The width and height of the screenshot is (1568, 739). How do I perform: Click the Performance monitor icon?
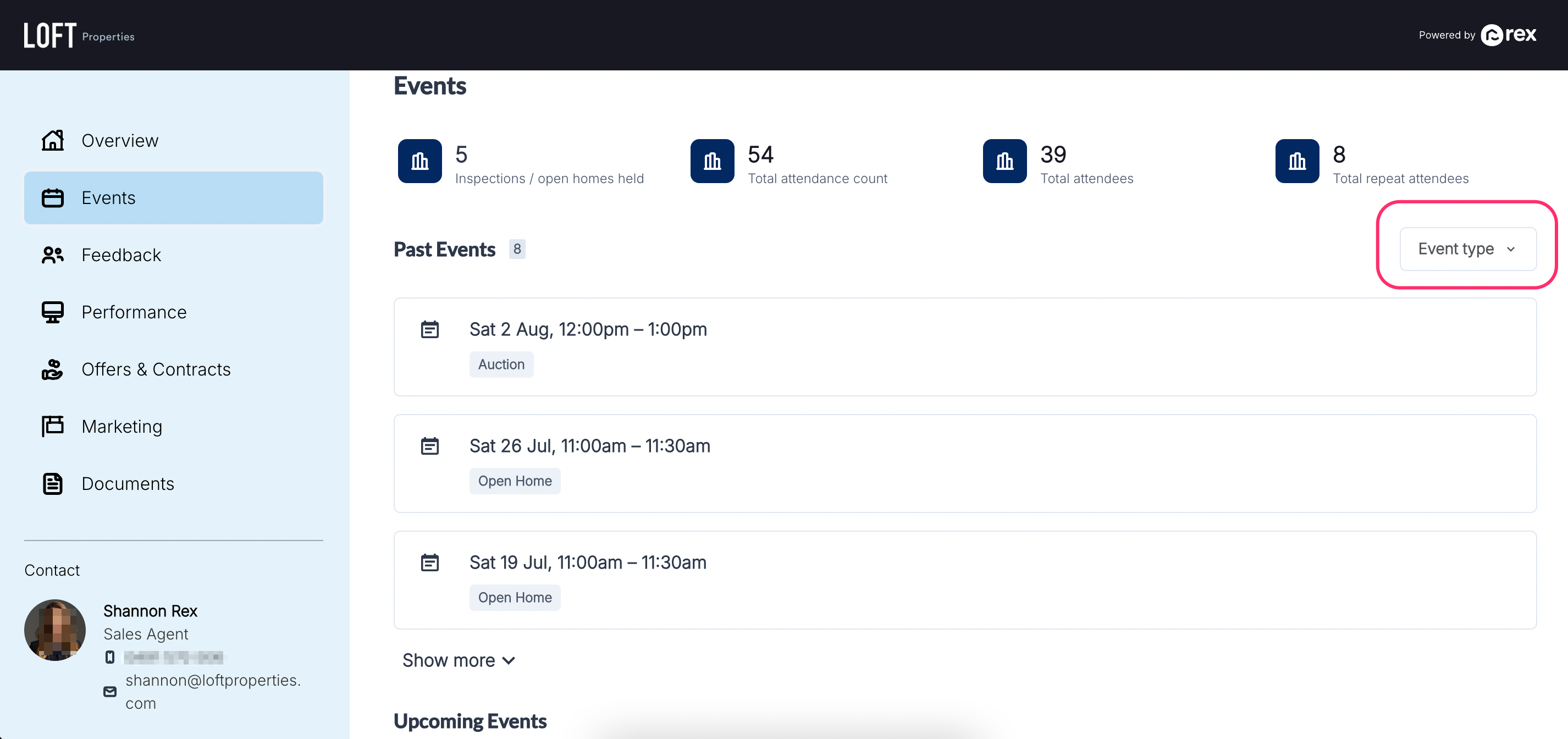(x=52, y=312)
